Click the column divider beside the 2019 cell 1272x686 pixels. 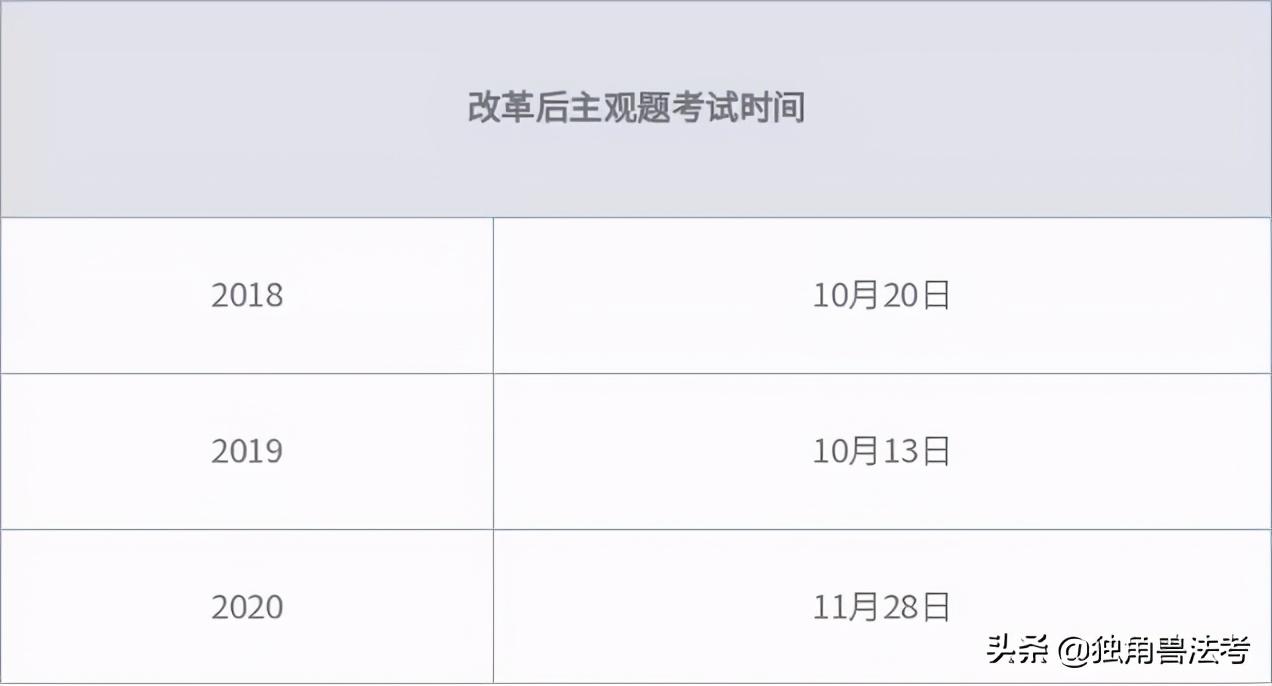[493, 452]
